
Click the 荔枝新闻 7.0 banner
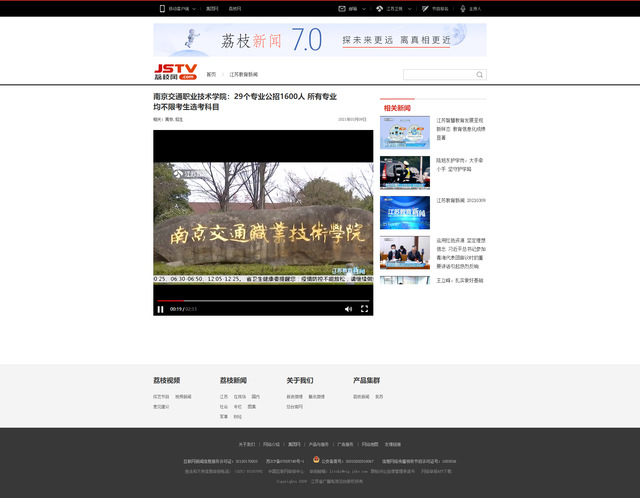tap(319, 40)
